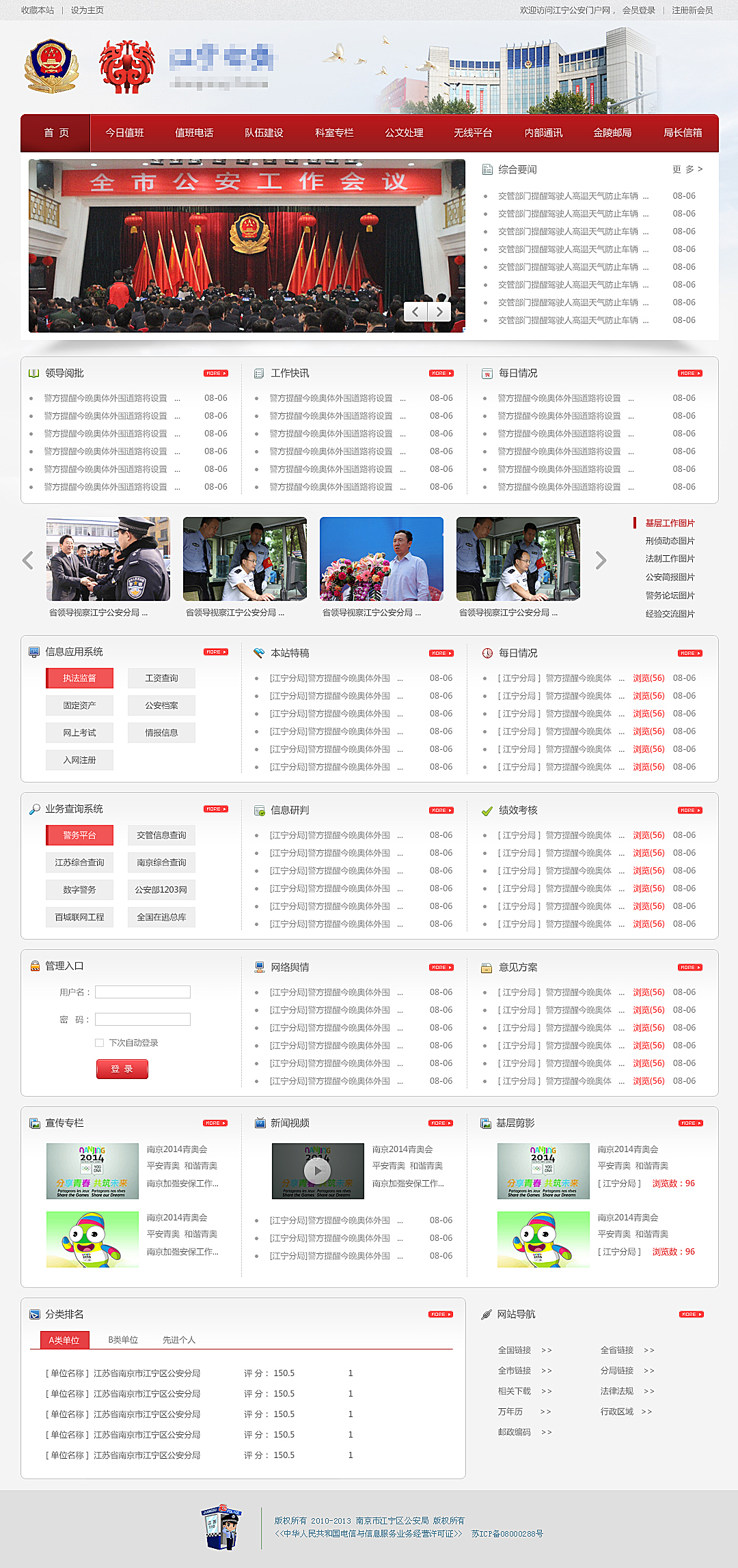Click the 分类排名 icon
This screenshot has height=1568, width=738.
click(x=34, y=1315)
